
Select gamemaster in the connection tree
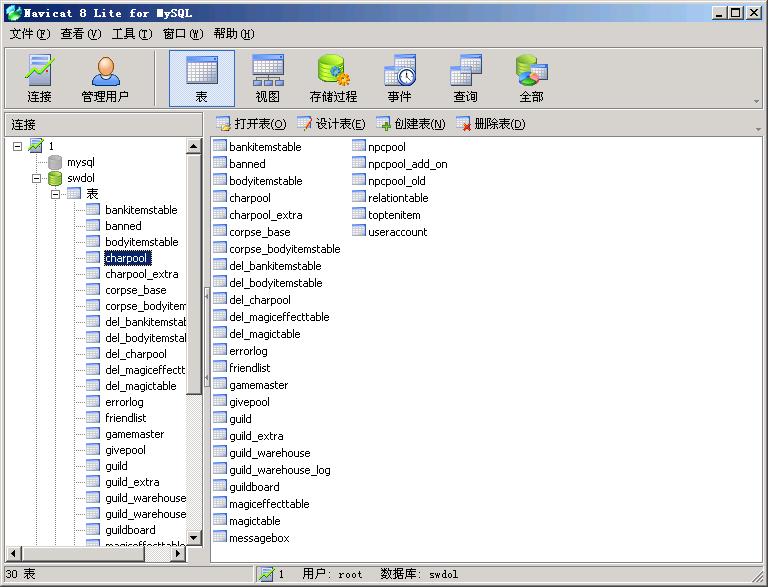pyautogui.click(x=135, y=434)
